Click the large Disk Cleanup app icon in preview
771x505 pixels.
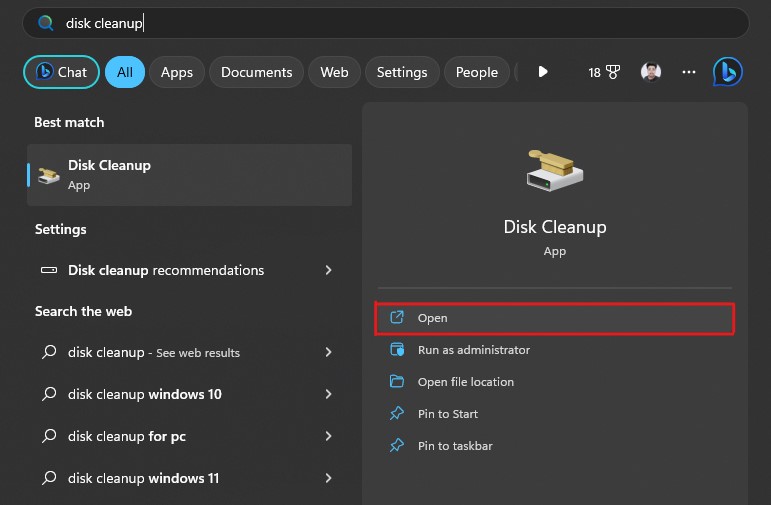[x=555, y=170]
